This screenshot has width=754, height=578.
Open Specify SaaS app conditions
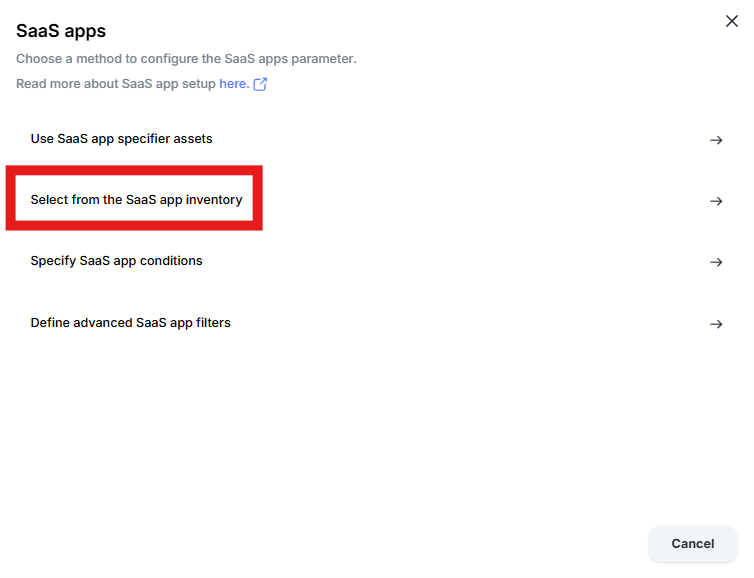point(116,261)
